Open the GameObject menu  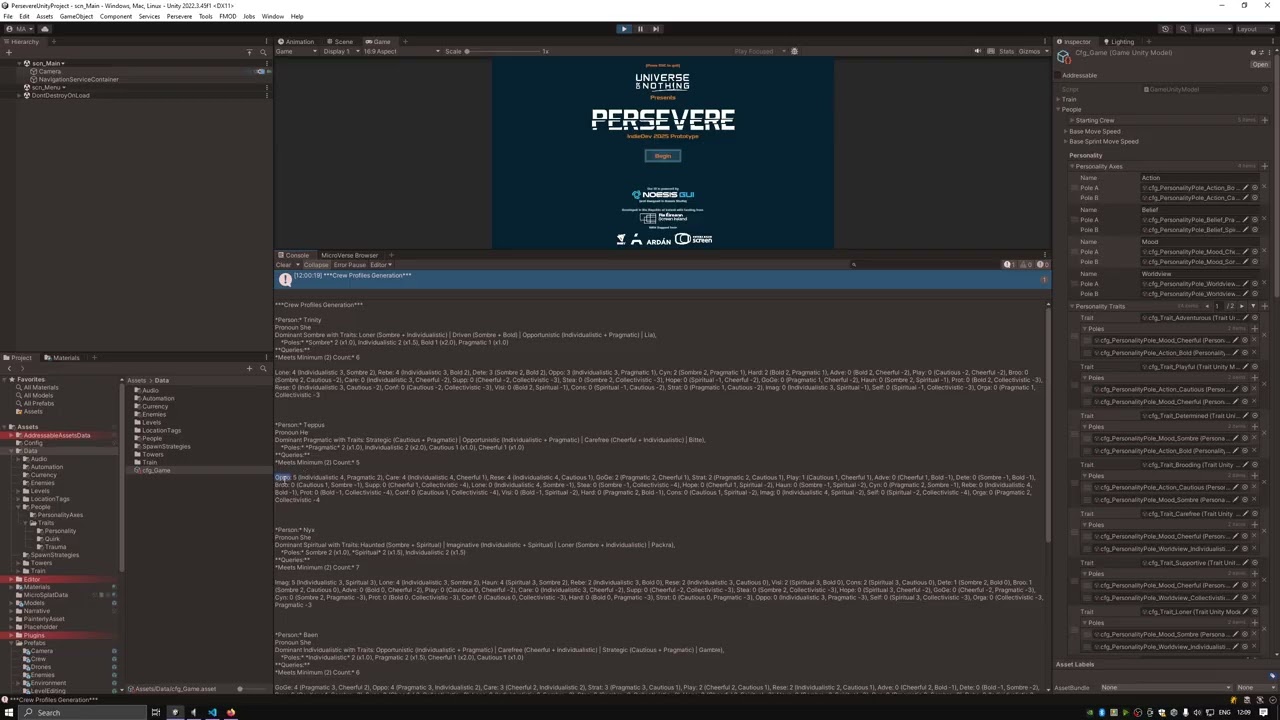[x=76, y=16]
